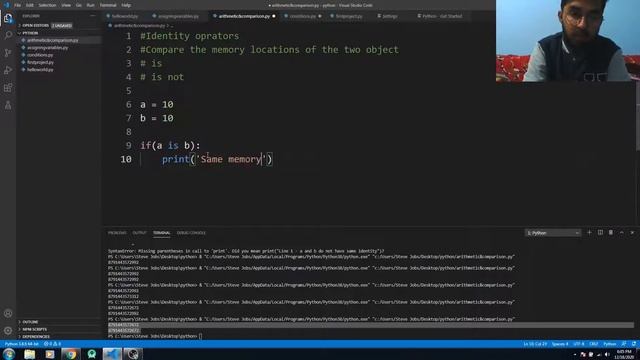Viewport: 640px width, 360px height.
Task: Show the Output panel tab
Action: 139,233
